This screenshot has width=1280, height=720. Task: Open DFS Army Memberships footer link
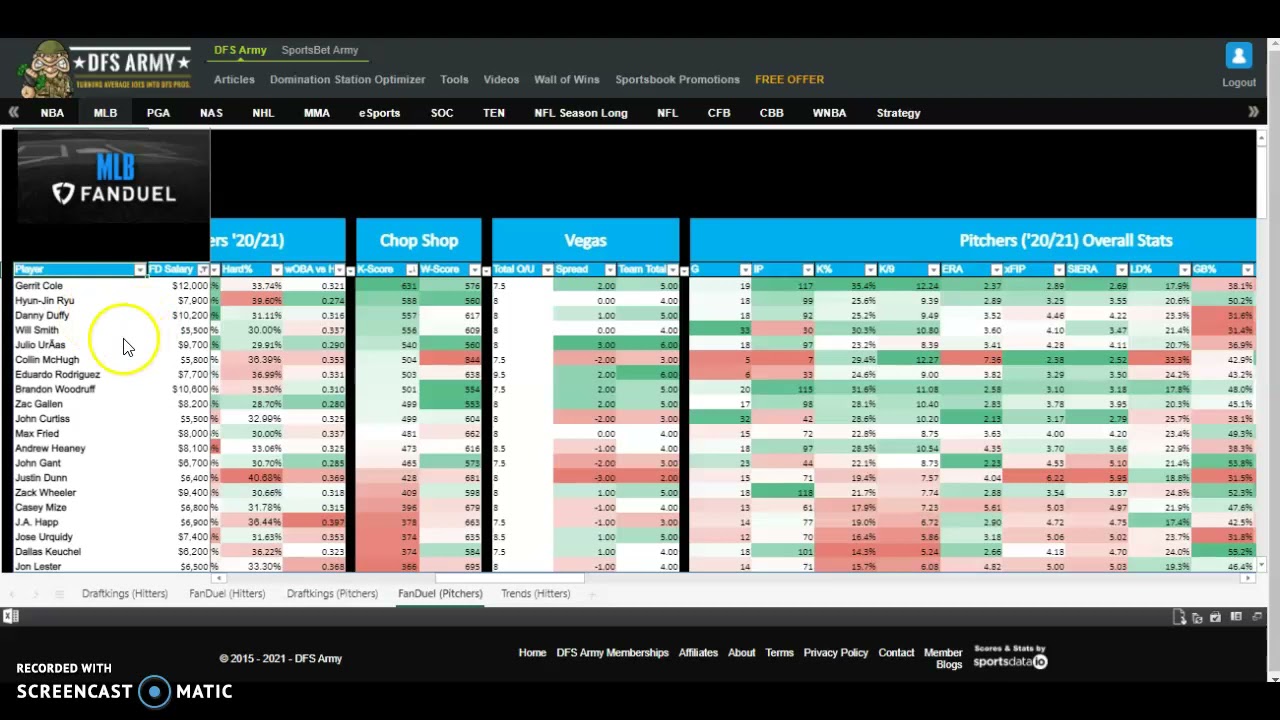tap(612, 653)
